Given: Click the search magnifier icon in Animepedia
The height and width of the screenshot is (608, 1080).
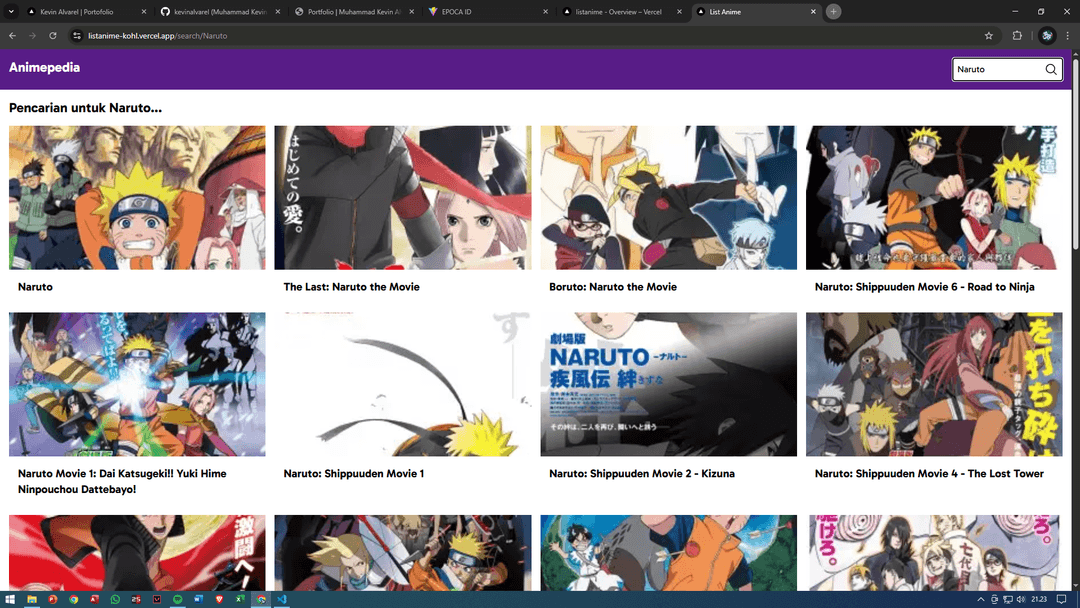Looking at the screenshot, I should 1050,69.
